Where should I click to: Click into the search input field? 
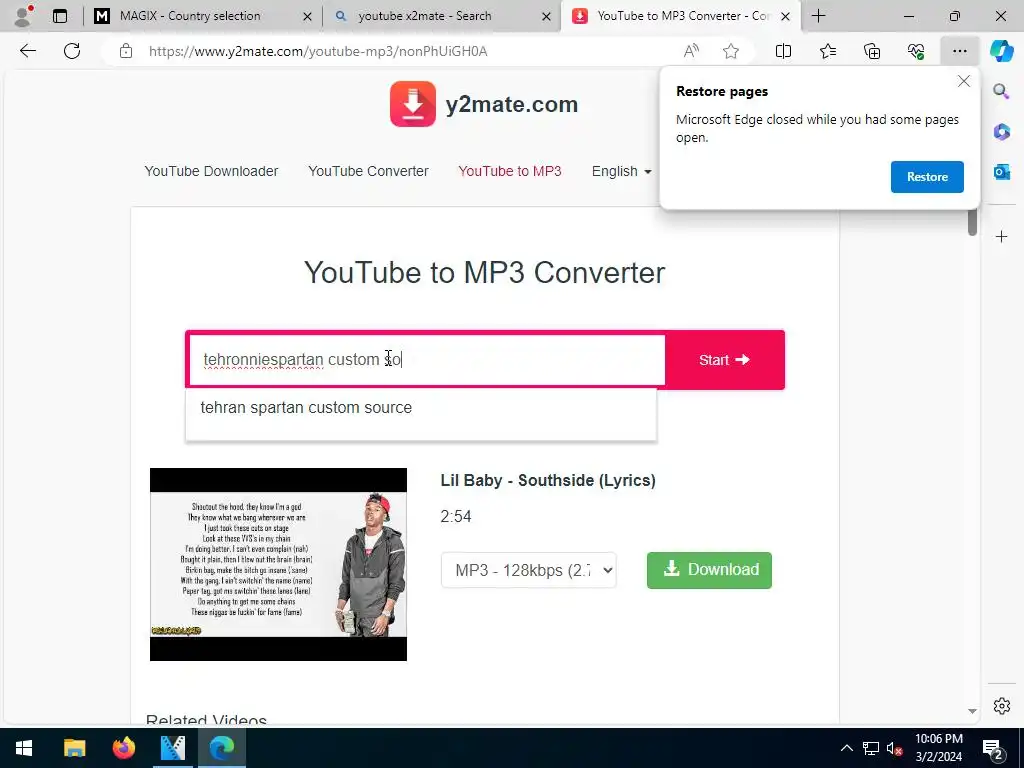(x=427, y=360)
